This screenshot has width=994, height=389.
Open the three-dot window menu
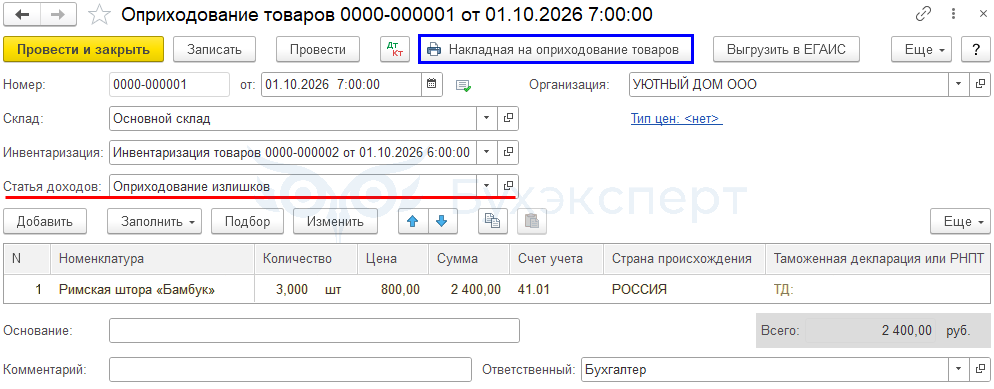click(x=953, y=14)
